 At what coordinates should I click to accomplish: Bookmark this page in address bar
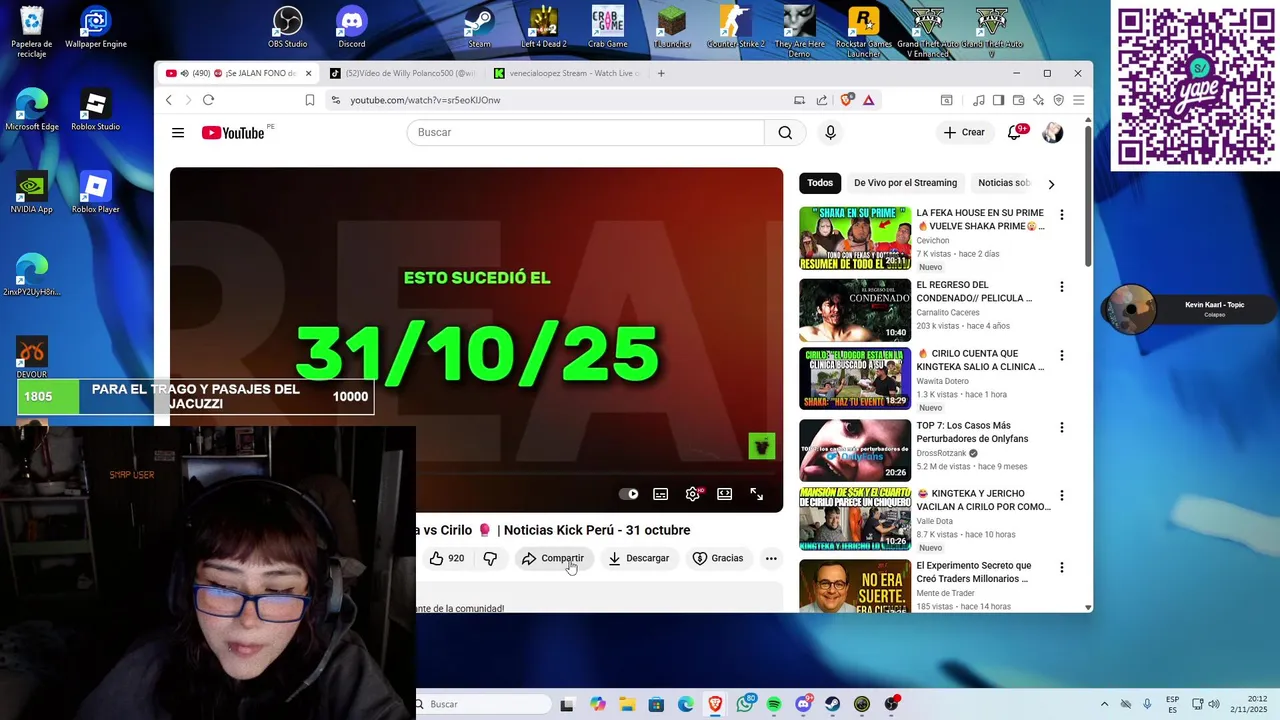click(310, 100)
